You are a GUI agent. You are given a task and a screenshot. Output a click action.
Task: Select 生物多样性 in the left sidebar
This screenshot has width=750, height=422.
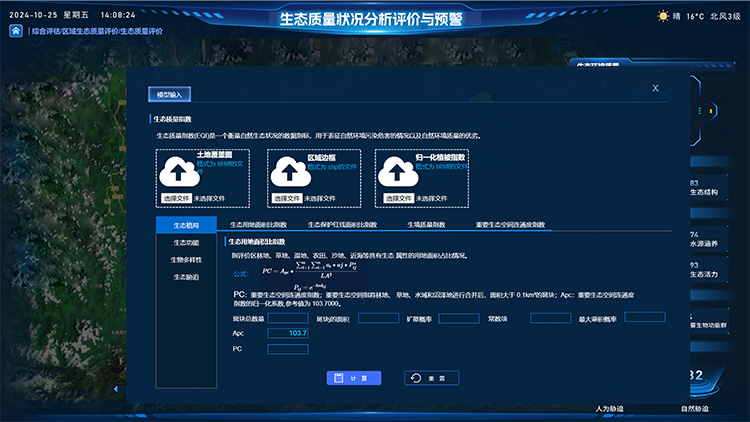tap(186, 259)
